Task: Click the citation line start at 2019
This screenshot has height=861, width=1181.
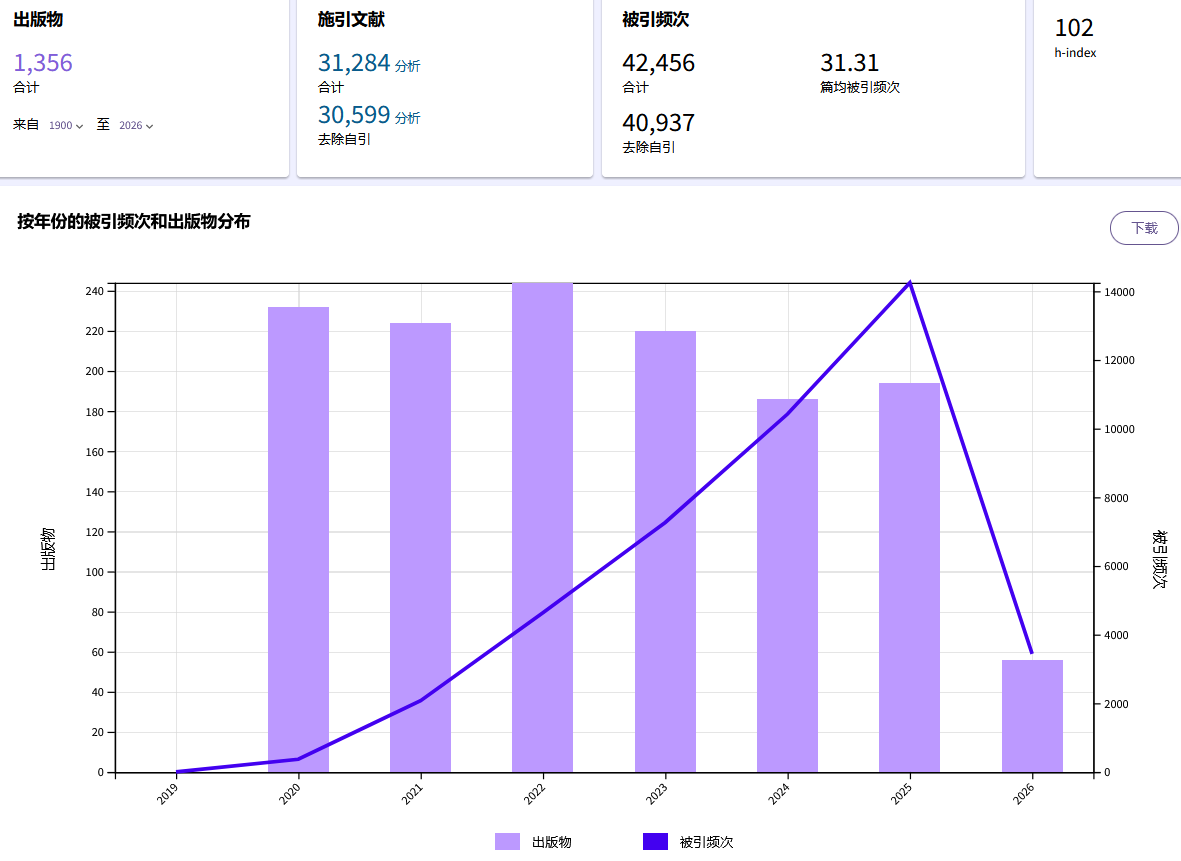Action: (177, 771)
